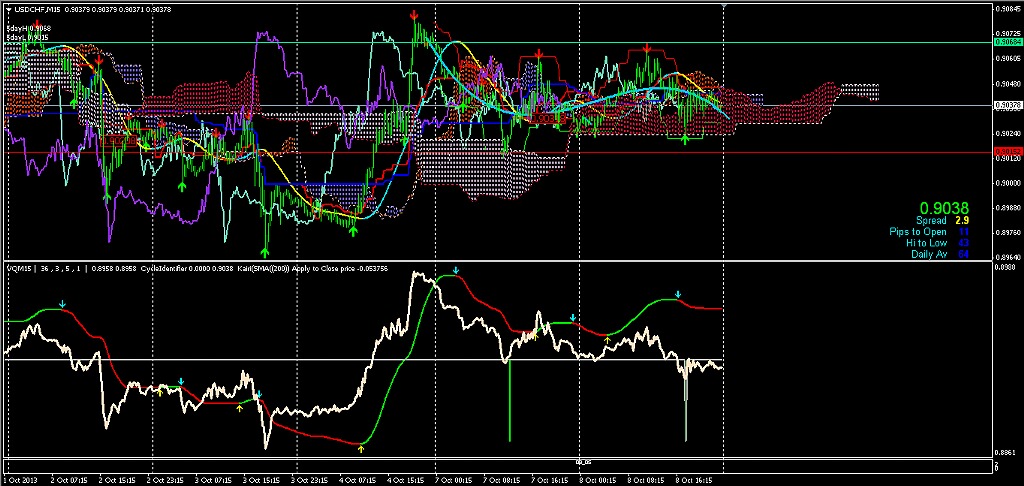Click the green 0.90684 price label on axis
This screenshot has width=1024, height=486.
click(1008, 42)
